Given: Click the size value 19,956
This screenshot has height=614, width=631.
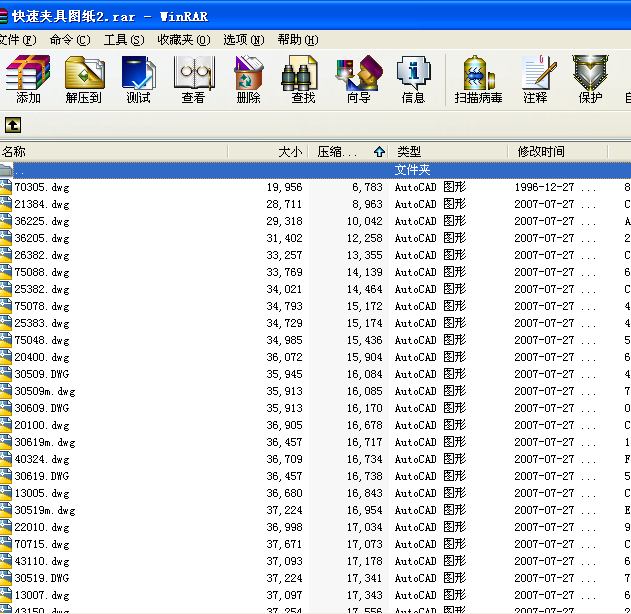Looking at the screenshot, I should tap(284, 187).
